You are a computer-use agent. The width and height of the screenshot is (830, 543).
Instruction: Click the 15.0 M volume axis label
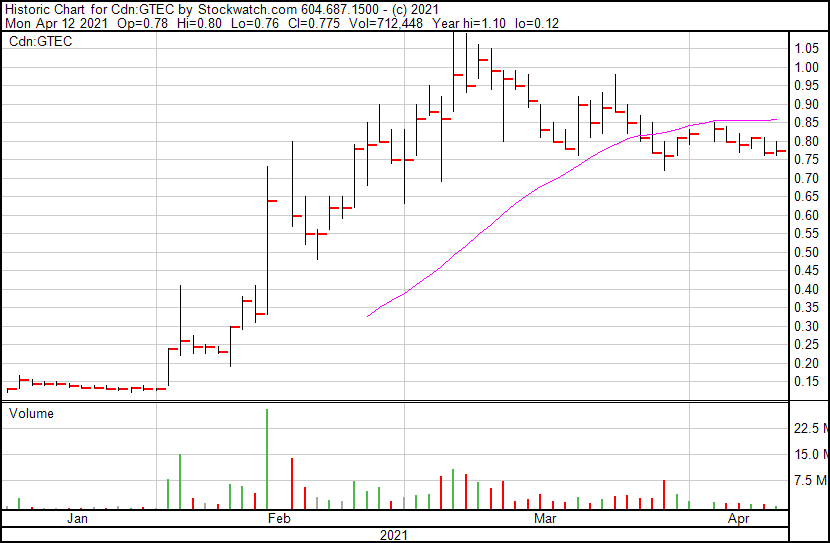pyautogui.click(x=811, y=454)
